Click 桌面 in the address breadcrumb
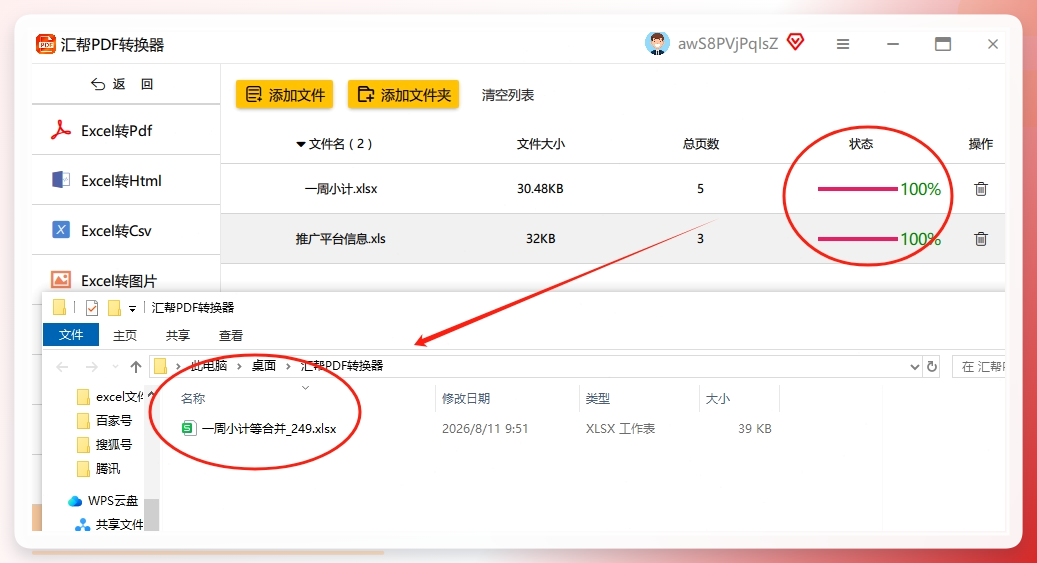The height and width of the screenshot is (563, 1037). [263, 366]
